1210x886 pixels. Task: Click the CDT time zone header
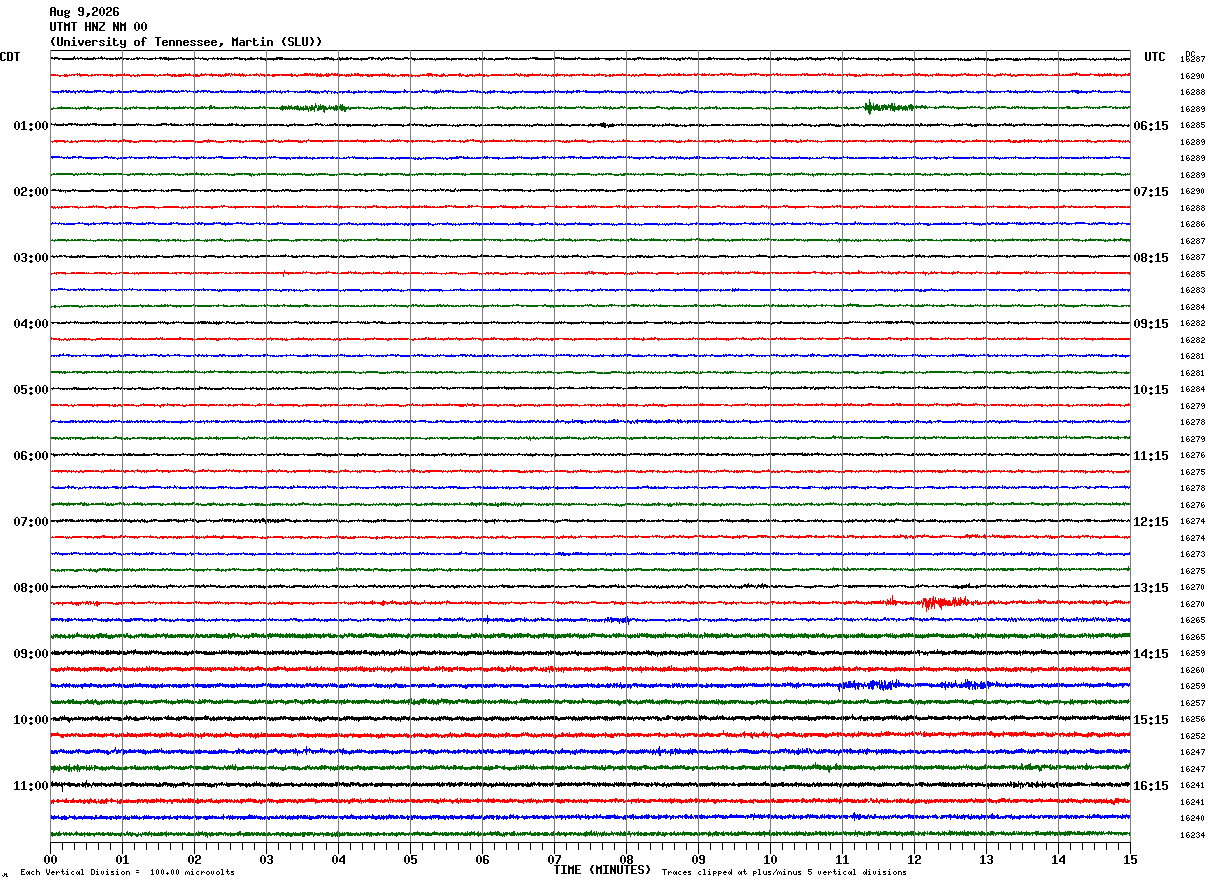click(x=10, y=57)
